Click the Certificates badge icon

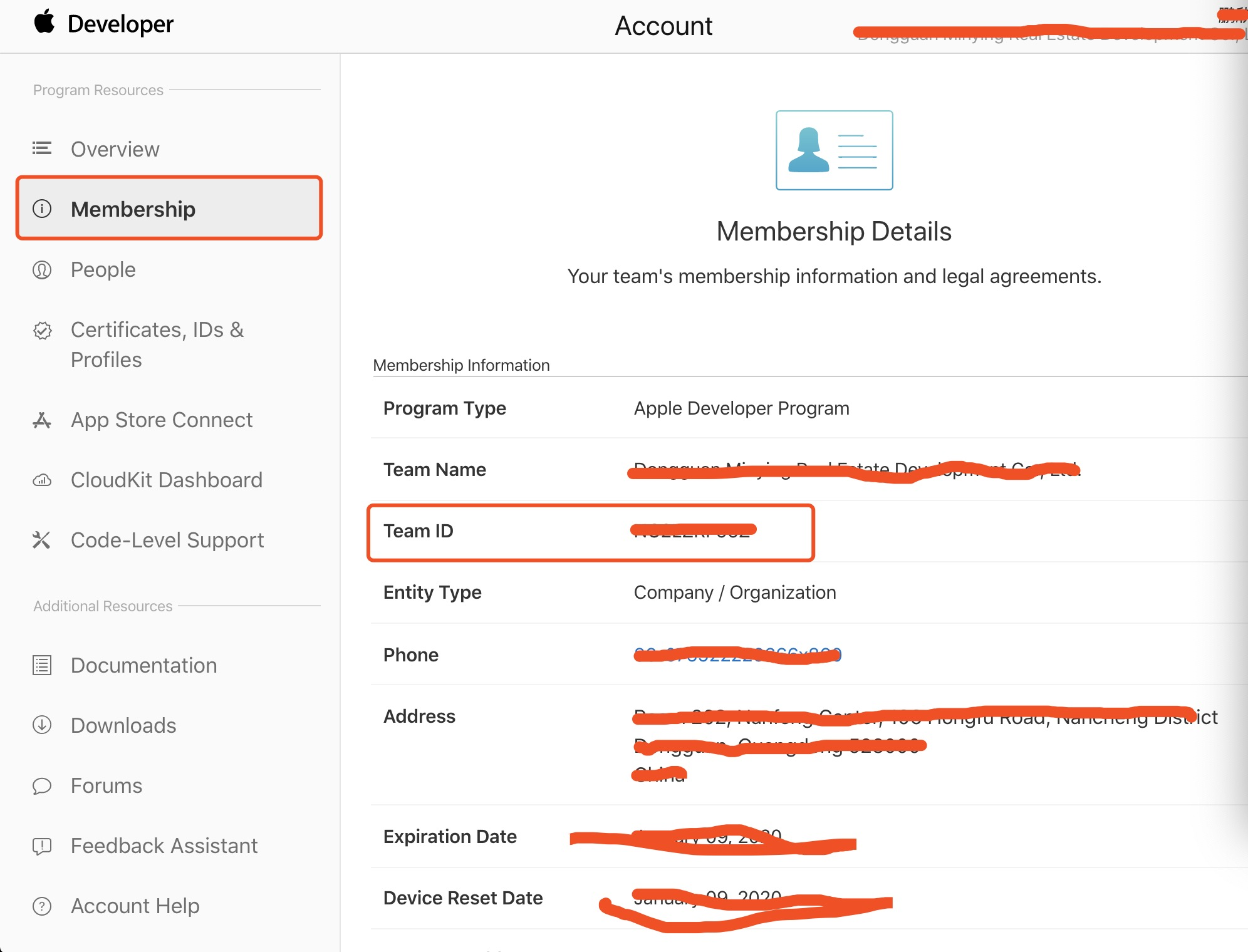[x=42, y=330]
